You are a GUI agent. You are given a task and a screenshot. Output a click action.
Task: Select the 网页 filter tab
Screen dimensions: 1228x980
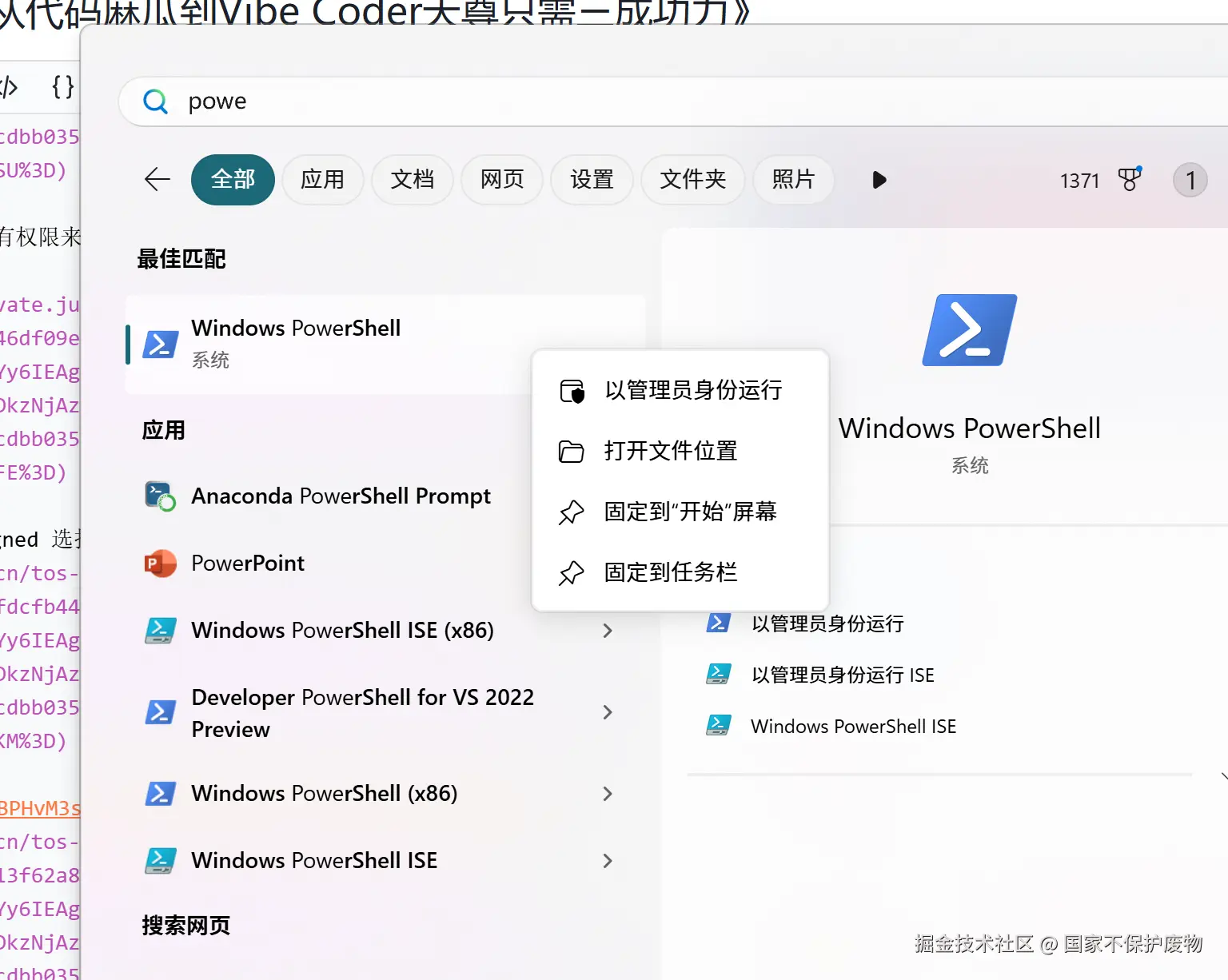tap(502, 180)
